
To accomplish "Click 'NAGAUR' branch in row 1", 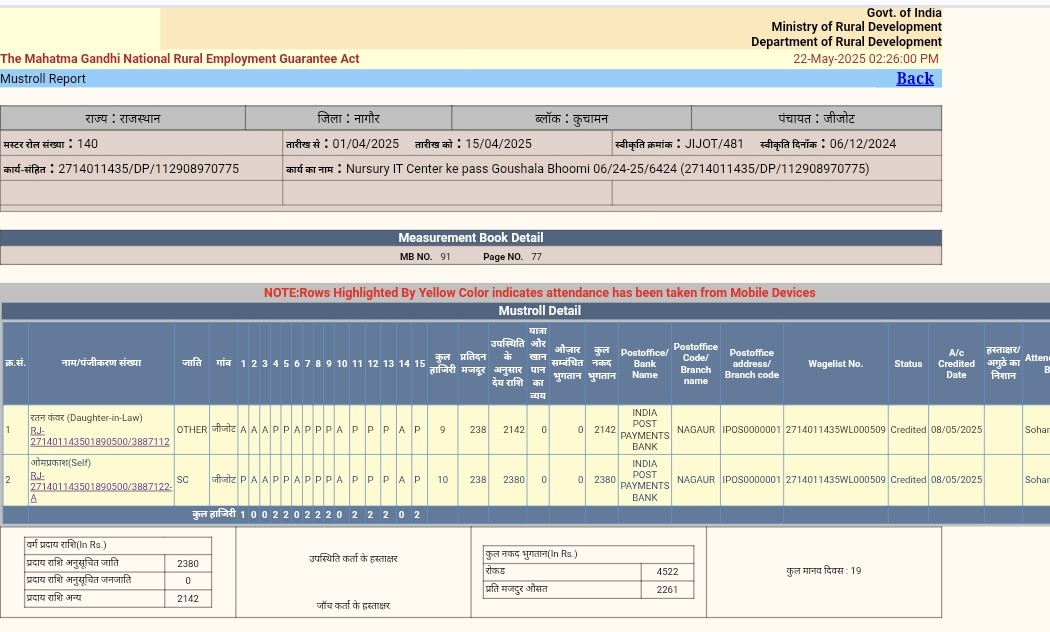I will pyautogui.click(x=696, y=430).
